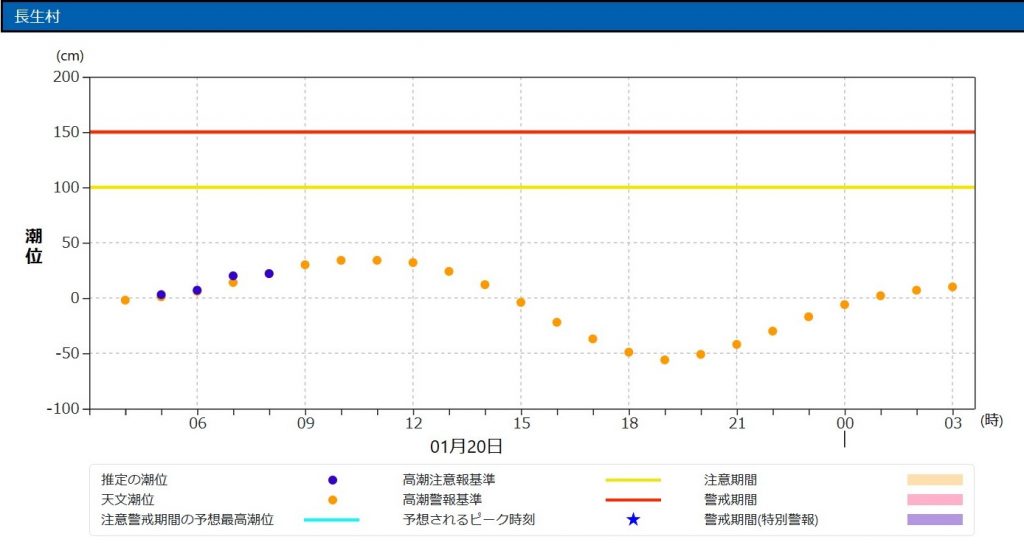This screenshot has width=1024, height=545.
Task: Click the 18 hour label on the time axis
Action: 629,423
